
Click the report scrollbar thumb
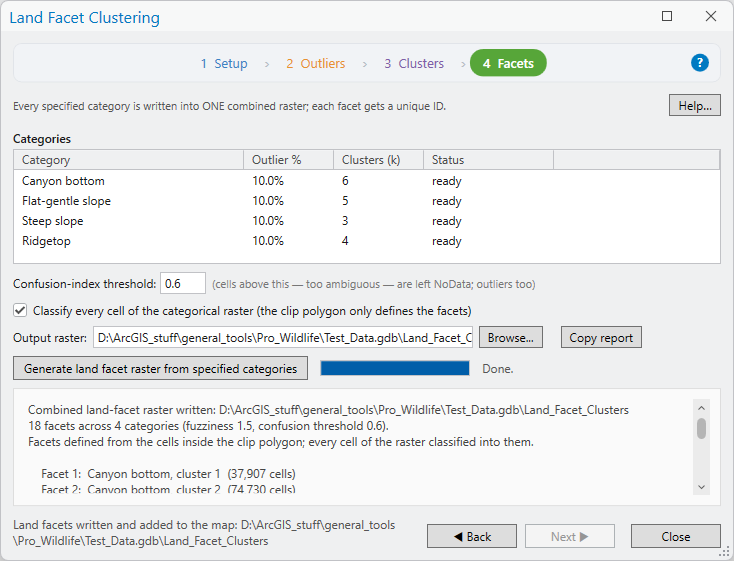[701, 428]
